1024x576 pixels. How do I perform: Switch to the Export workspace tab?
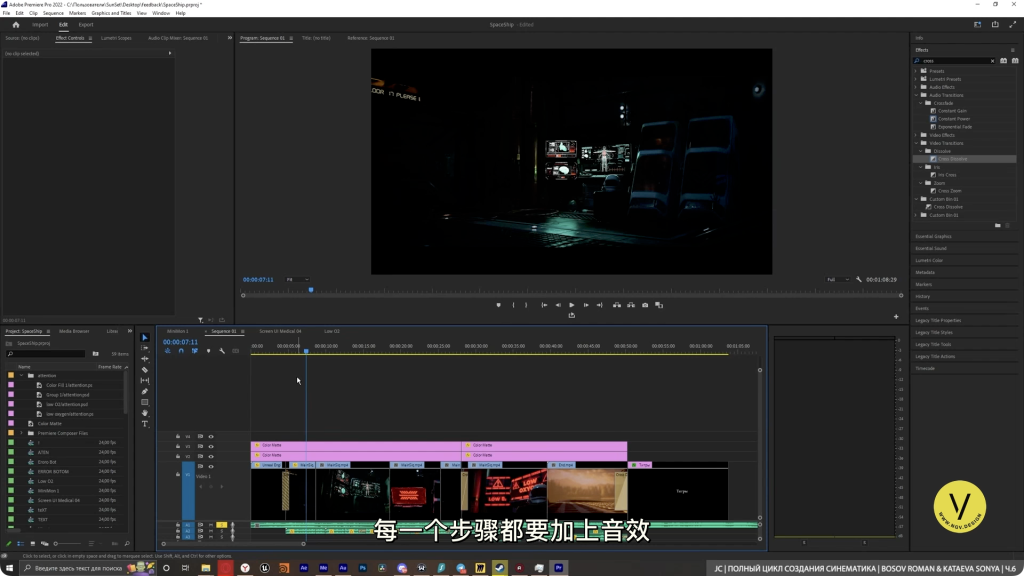click(86, 25)
